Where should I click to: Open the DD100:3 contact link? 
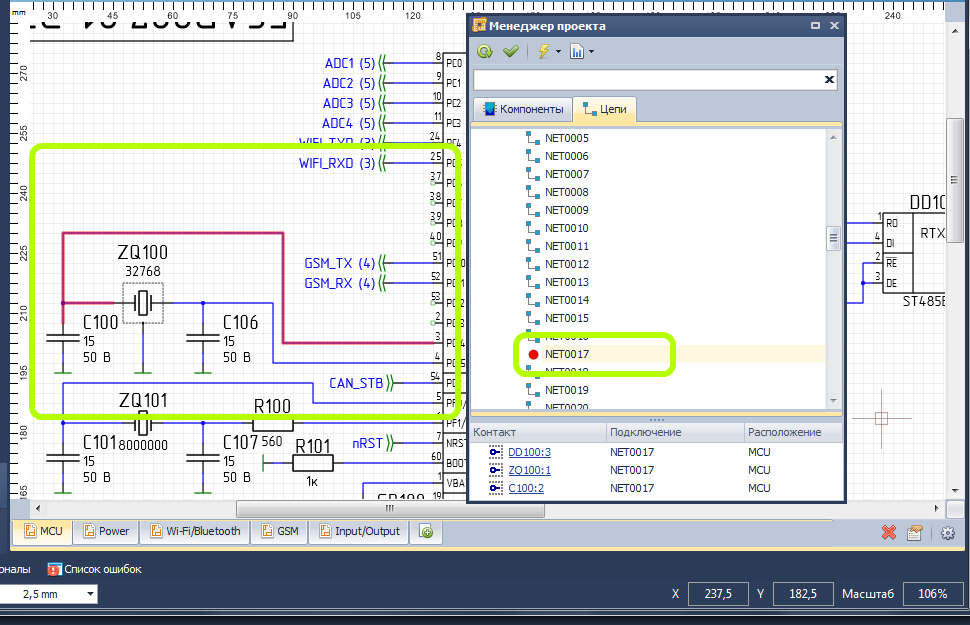coord(529,452)
